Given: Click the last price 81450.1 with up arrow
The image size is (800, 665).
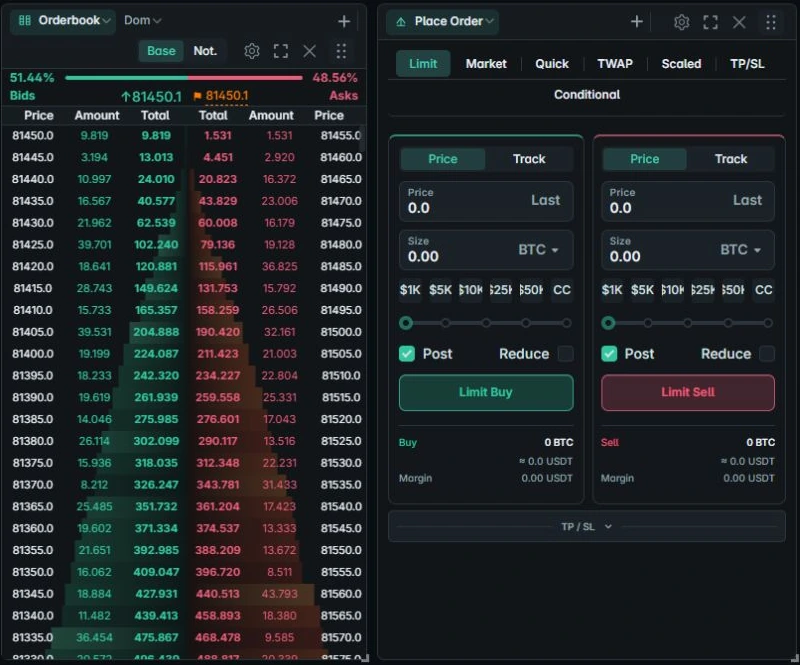Looking at the screenshot, I should [152, 96].
